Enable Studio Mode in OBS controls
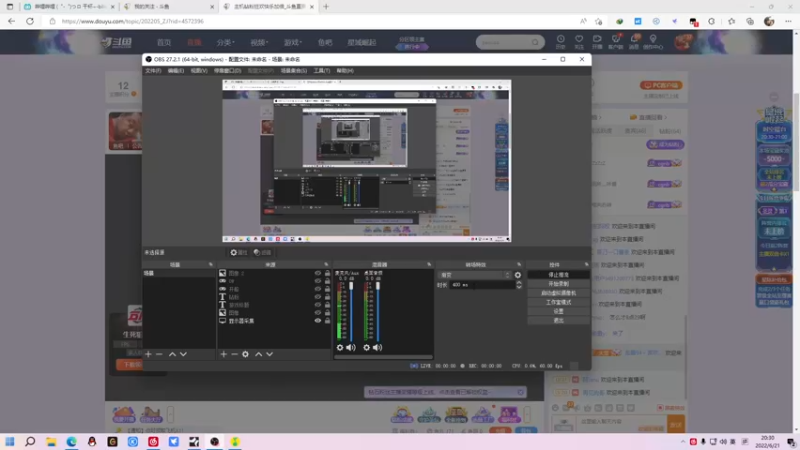The image size is (800, 450). (x=558, y=303)
